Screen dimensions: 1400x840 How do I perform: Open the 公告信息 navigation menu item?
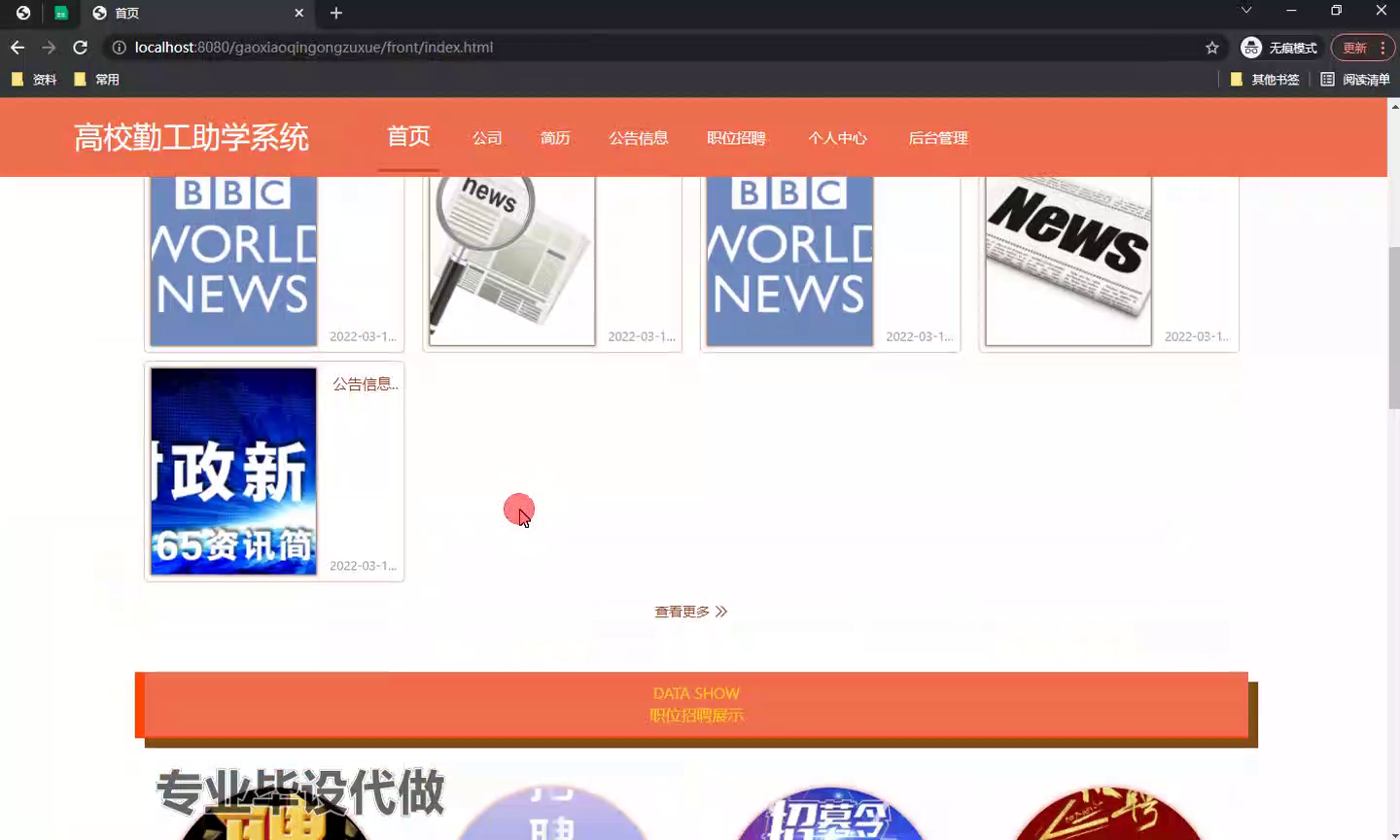[x=638, y=138]
